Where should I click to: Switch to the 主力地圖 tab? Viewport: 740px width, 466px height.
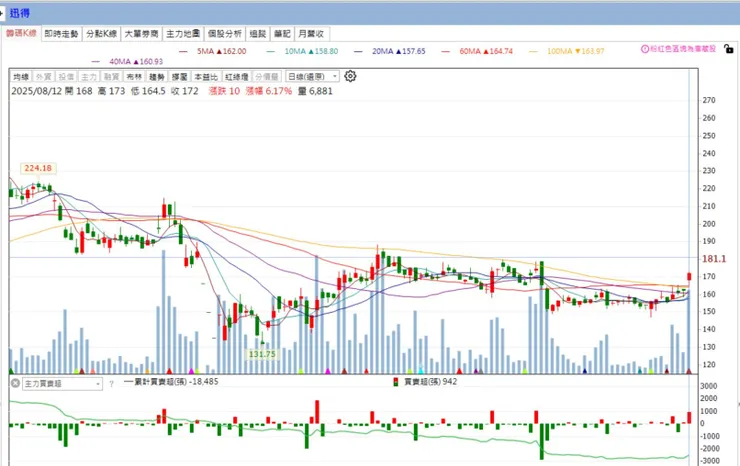pyautogui.click(x=183, y=34)
